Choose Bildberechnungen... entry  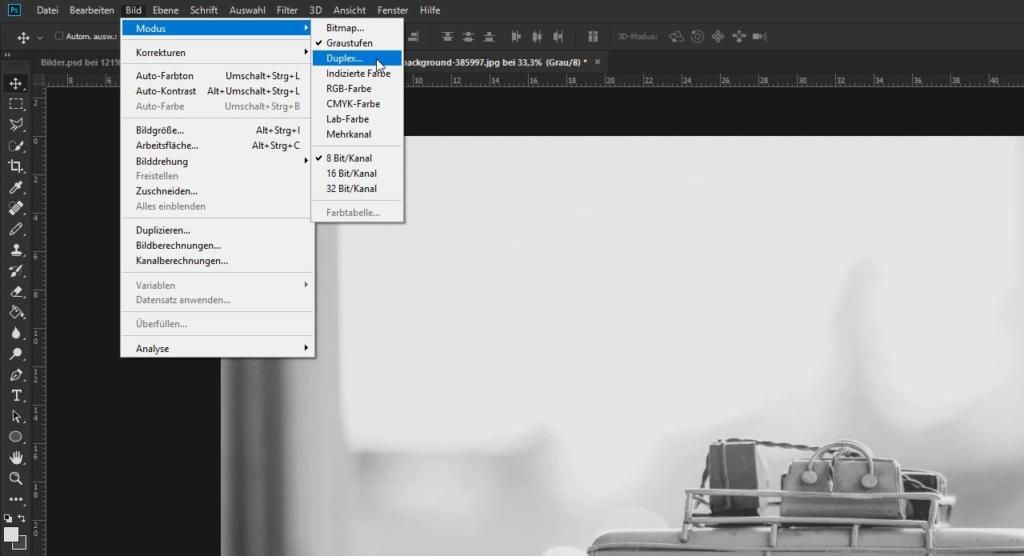[x=217, y=245]
